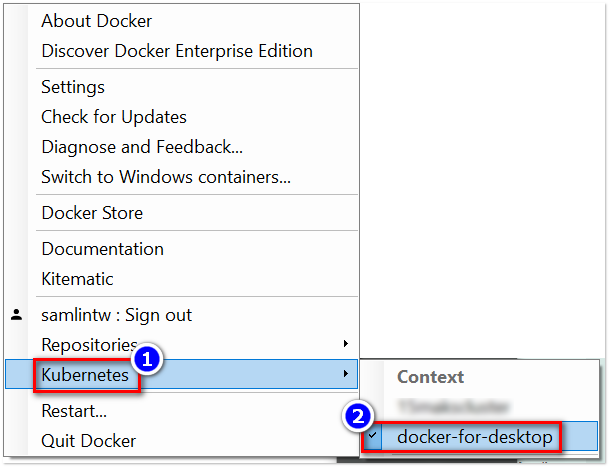This screenshot has height=467, width=609.
Task: Open About Docker
Action: [x=96, y=21]
